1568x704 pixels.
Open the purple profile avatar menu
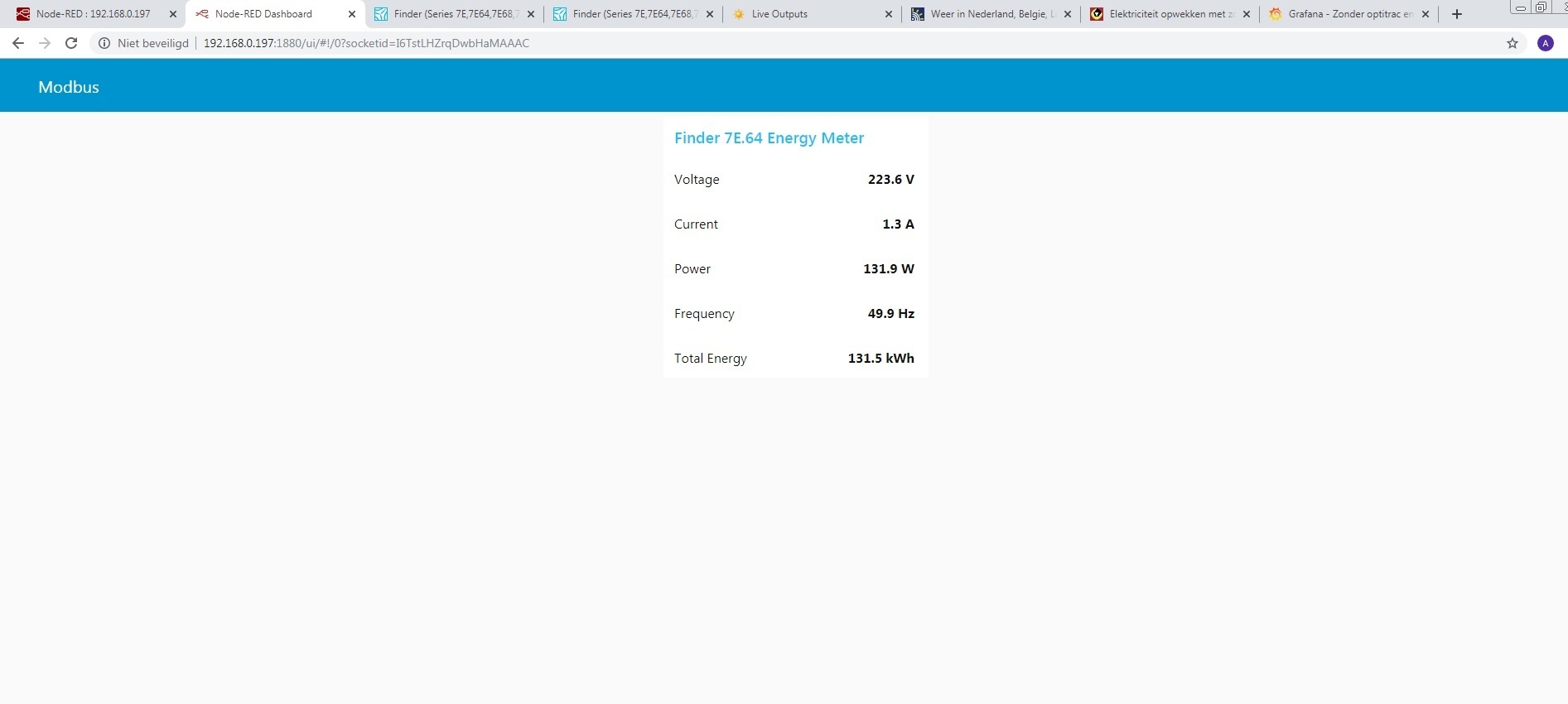point(1546,43)
